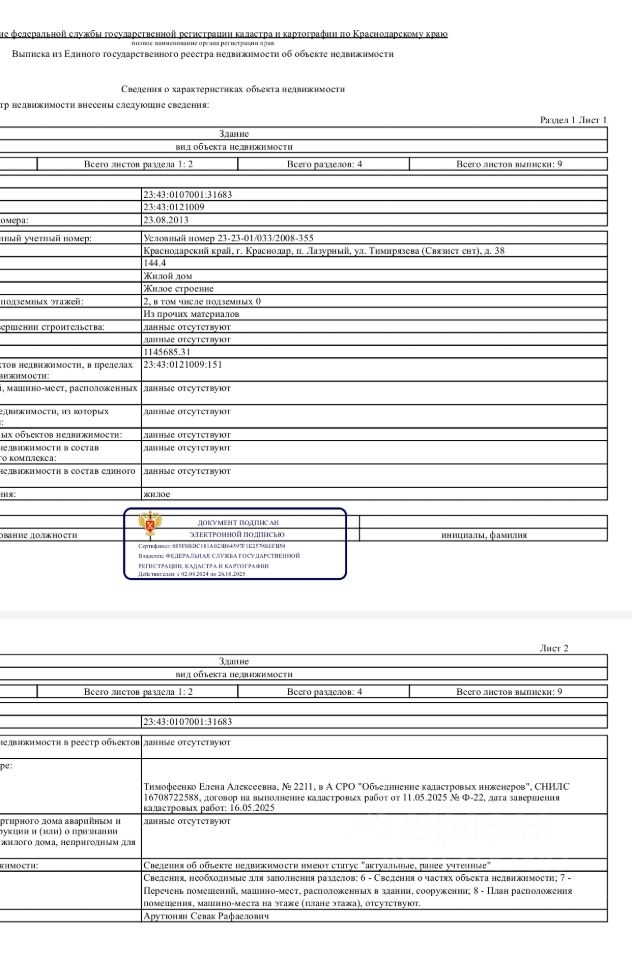Click the recipient name 'Арутюнян Севак Рафаелович'
Screen dimensions: 632x960
pos(206,917)
